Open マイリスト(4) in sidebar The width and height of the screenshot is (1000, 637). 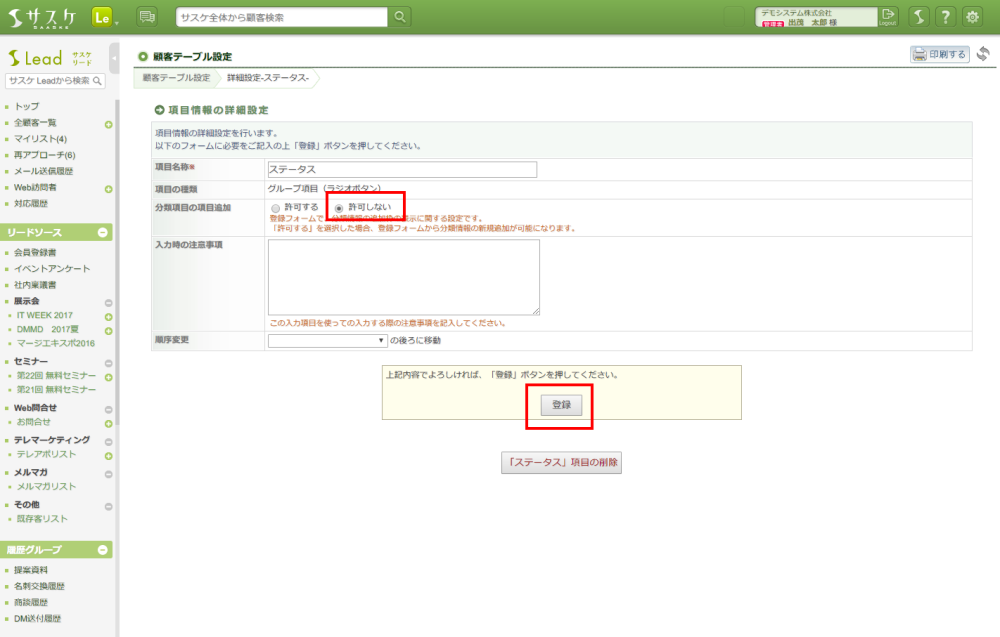pos(40,139)
